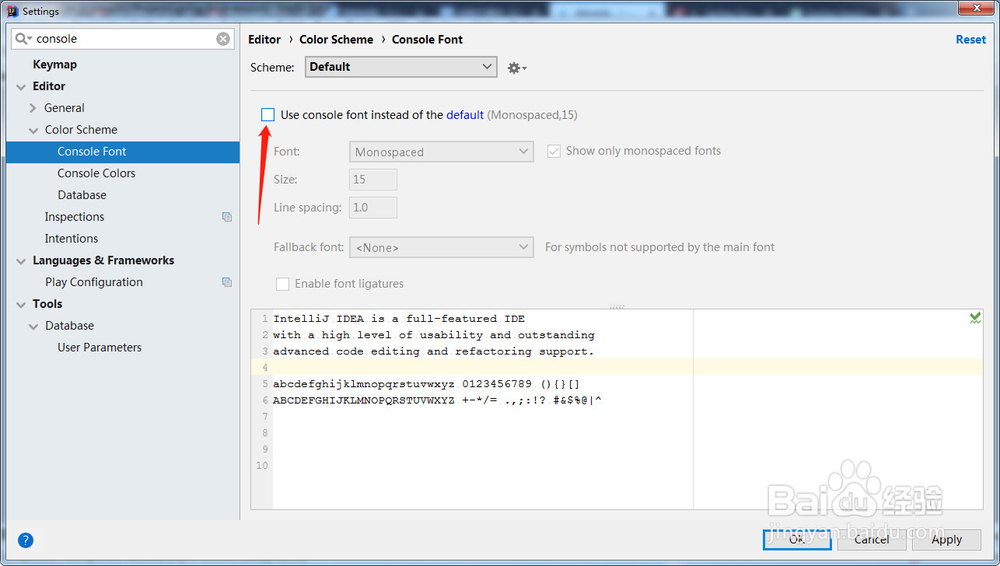Click the blue default font link

(465, 115)
